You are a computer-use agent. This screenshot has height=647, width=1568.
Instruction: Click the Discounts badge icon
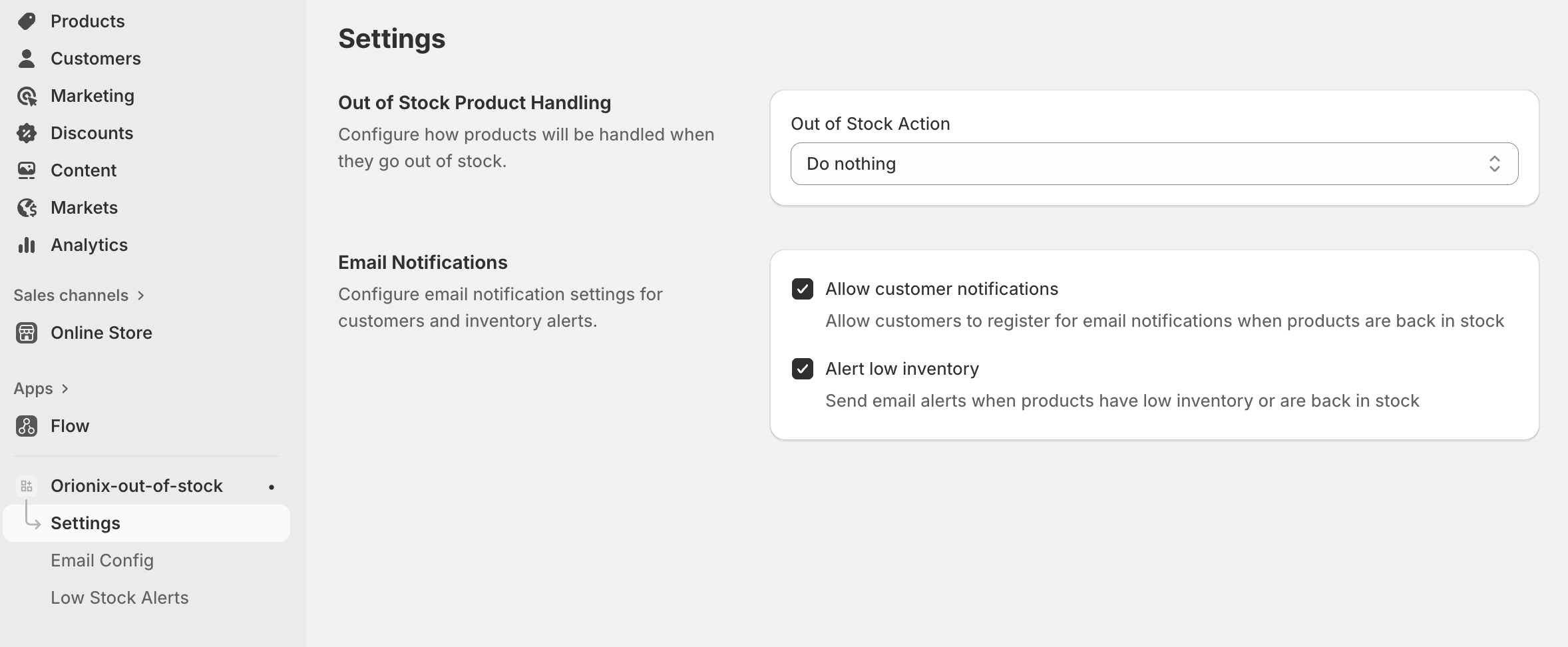coord(27,133)
